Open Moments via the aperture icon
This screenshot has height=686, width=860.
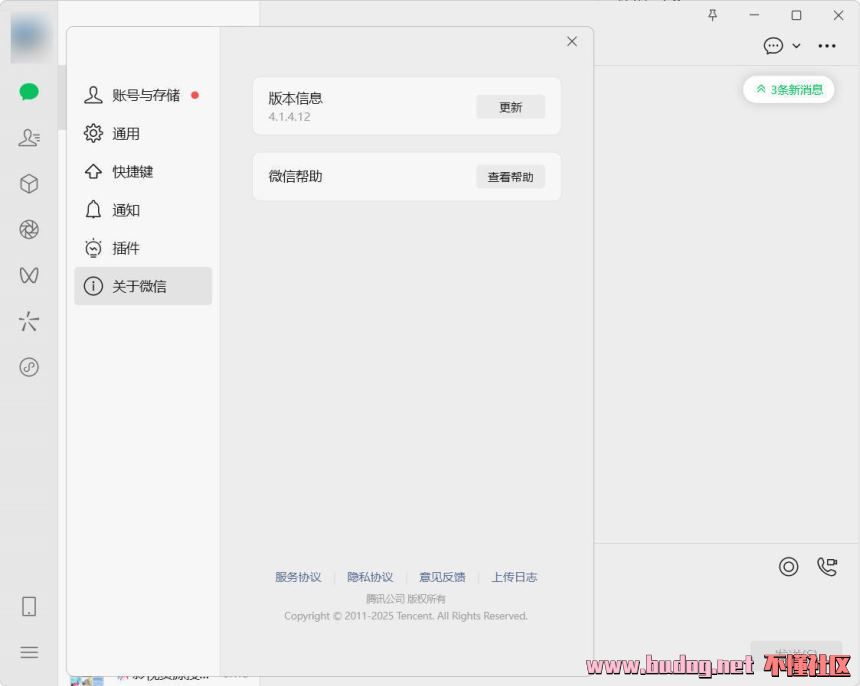click(29, 229)
